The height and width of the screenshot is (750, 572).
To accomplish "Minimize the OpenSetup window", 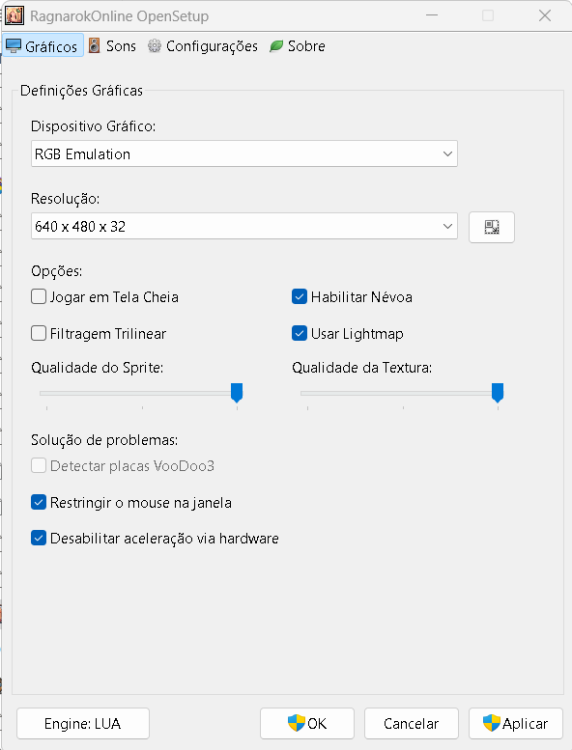I will pos(432,16).
